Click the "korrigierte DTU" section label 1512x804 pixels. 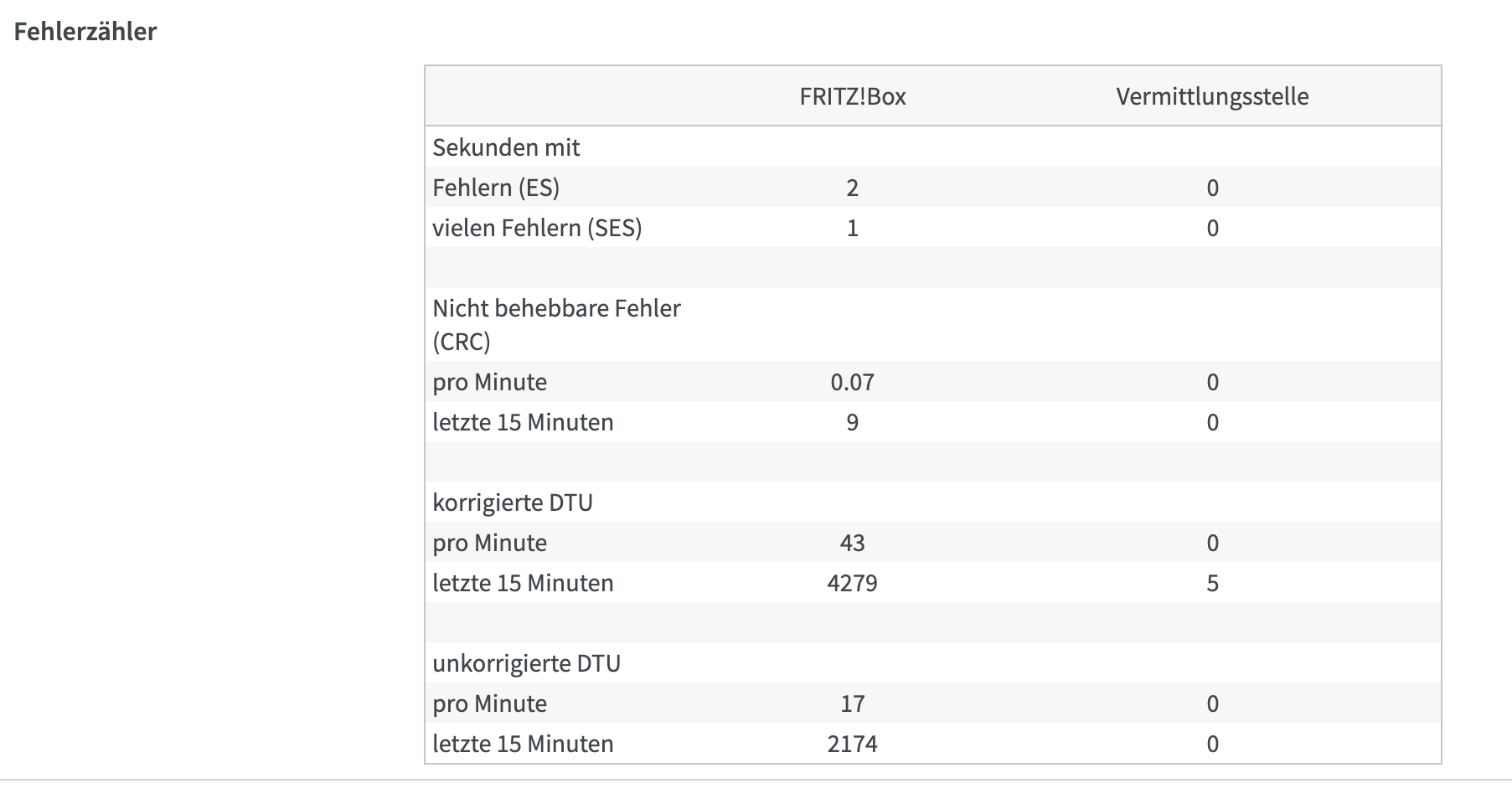pyautogui.click(x=513, y=502)
